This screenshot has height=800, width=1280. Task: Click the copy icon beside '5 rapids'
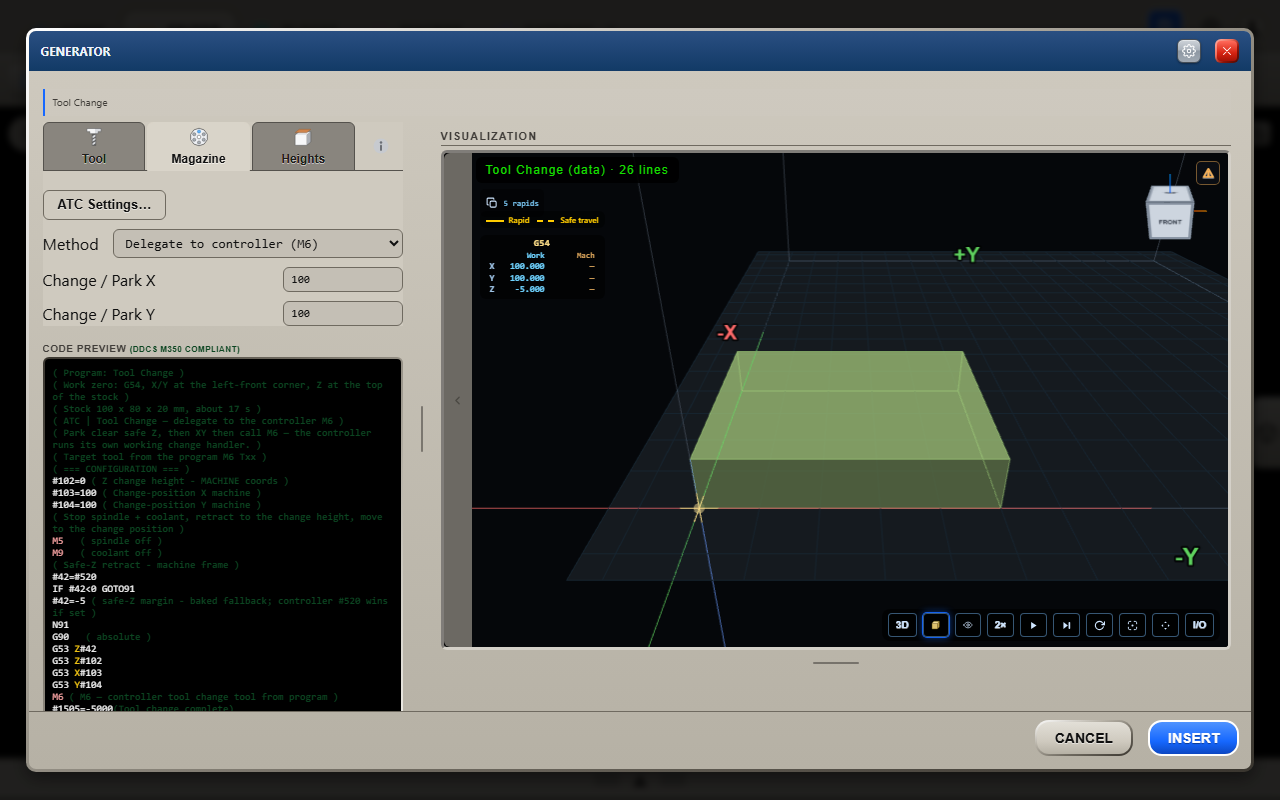tap(492, 203)
